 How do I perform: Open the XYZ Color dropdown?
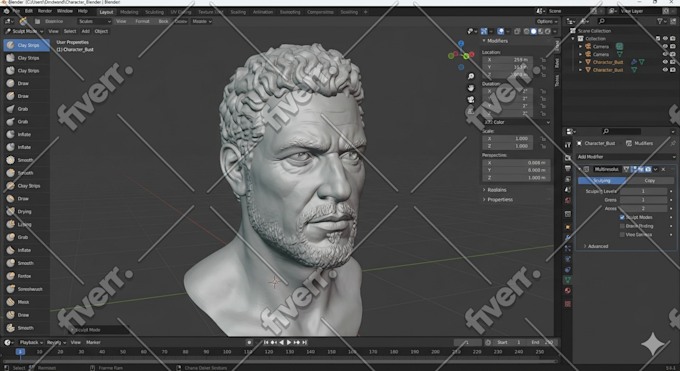click(517, 122)
